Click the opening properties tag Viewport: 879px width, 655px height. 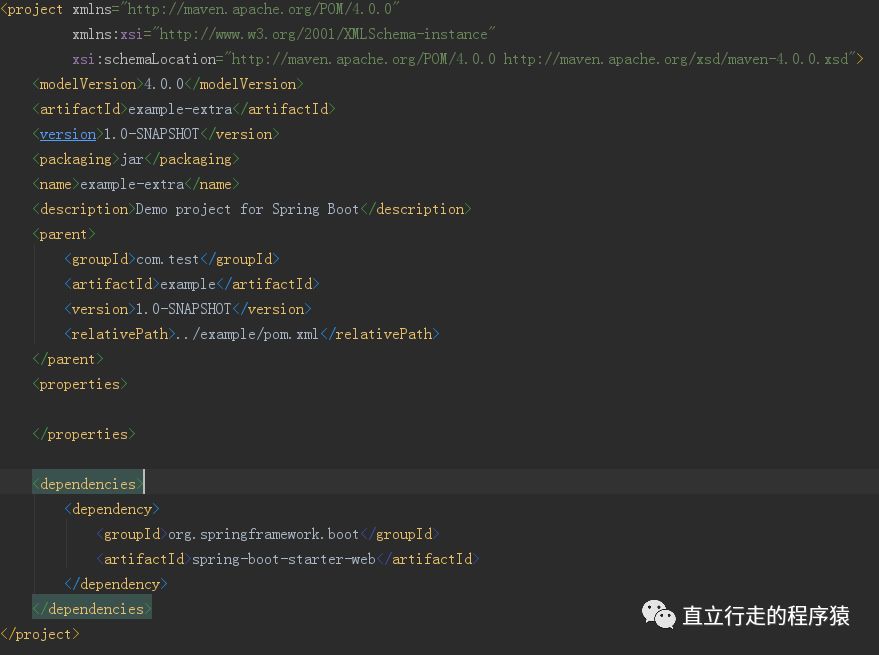(x=80, y=384)
